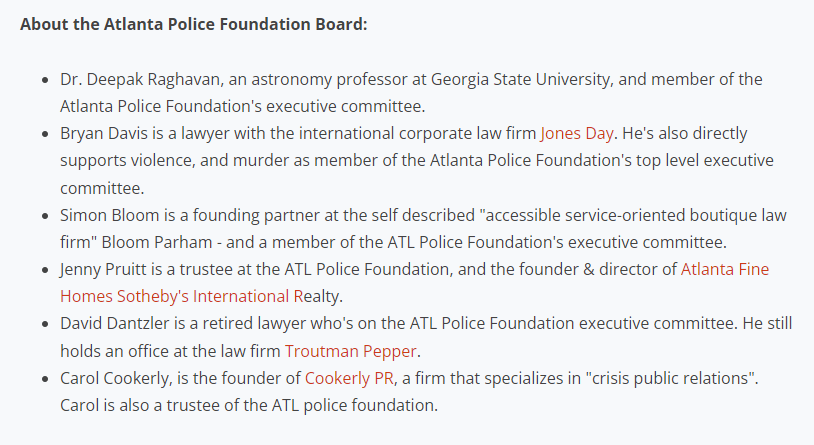Image resolution: width=814 pixels, height=445 pixels.
Task: Click the Atlanta Fine Homes Sotheby's link
Action: [x=725, y=269]
